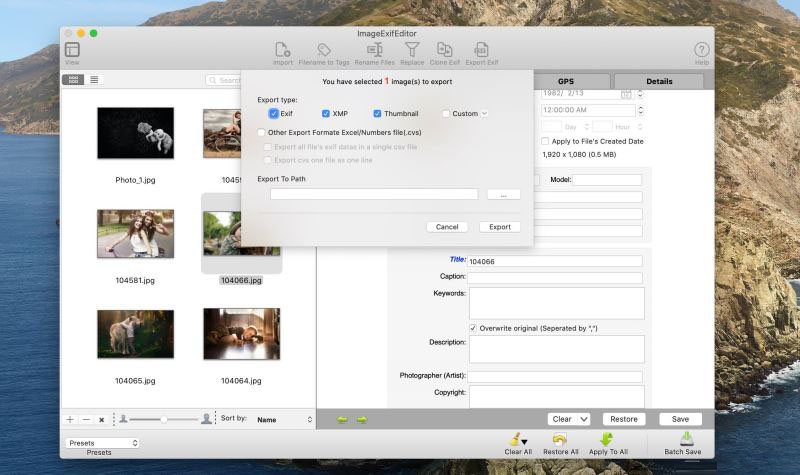Click the Keywords text area

tap(557, 303)
